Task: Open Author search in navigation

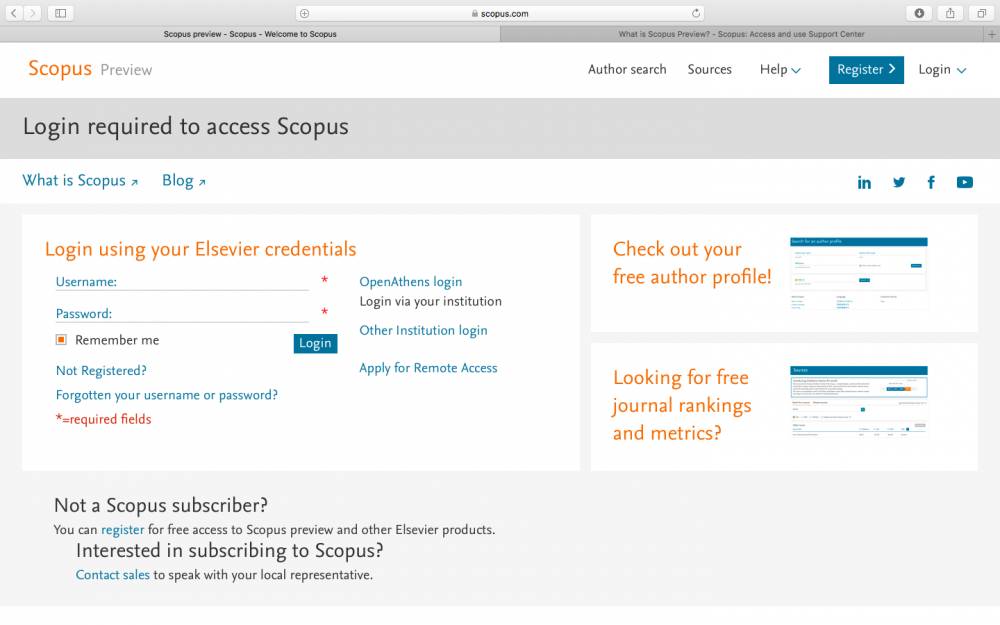Action: (x=627, y=70)
